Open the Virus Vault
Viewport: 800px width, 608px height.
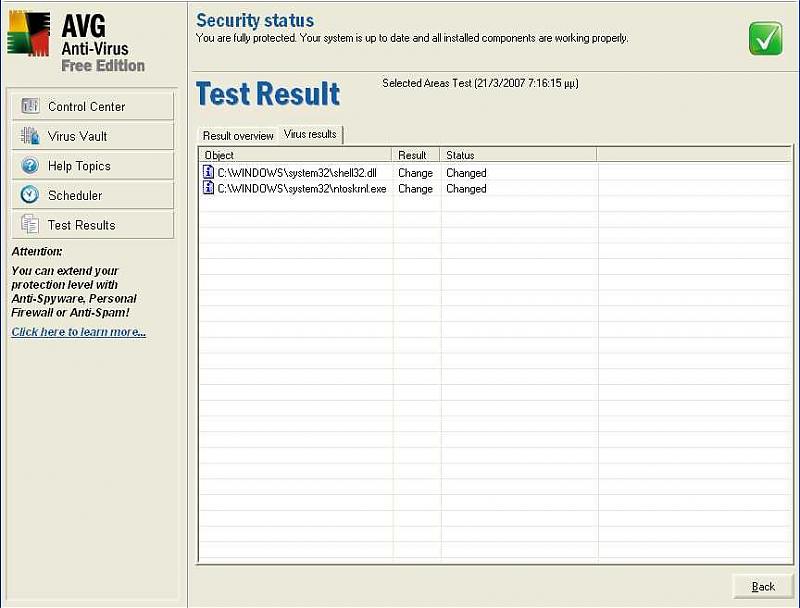tap(92, 136)
